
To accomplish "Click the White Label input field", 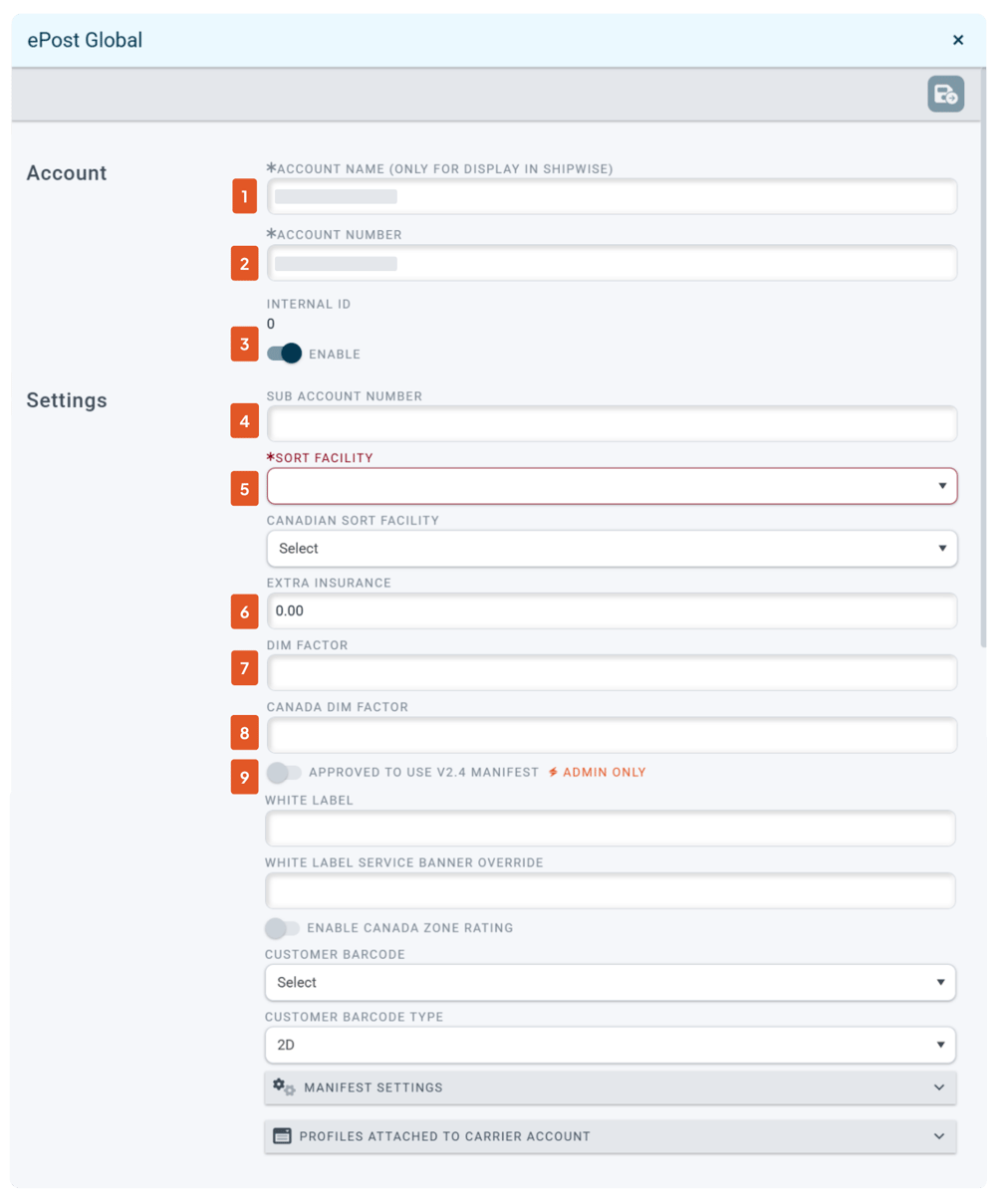I will (610, 829).
